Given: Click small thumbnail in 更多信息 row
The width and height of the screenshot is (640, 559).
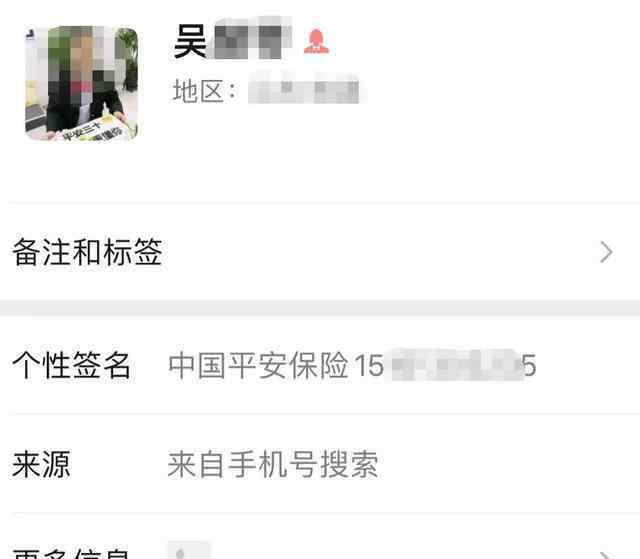Looking at the screenshot, I should (x=189, y=550).
